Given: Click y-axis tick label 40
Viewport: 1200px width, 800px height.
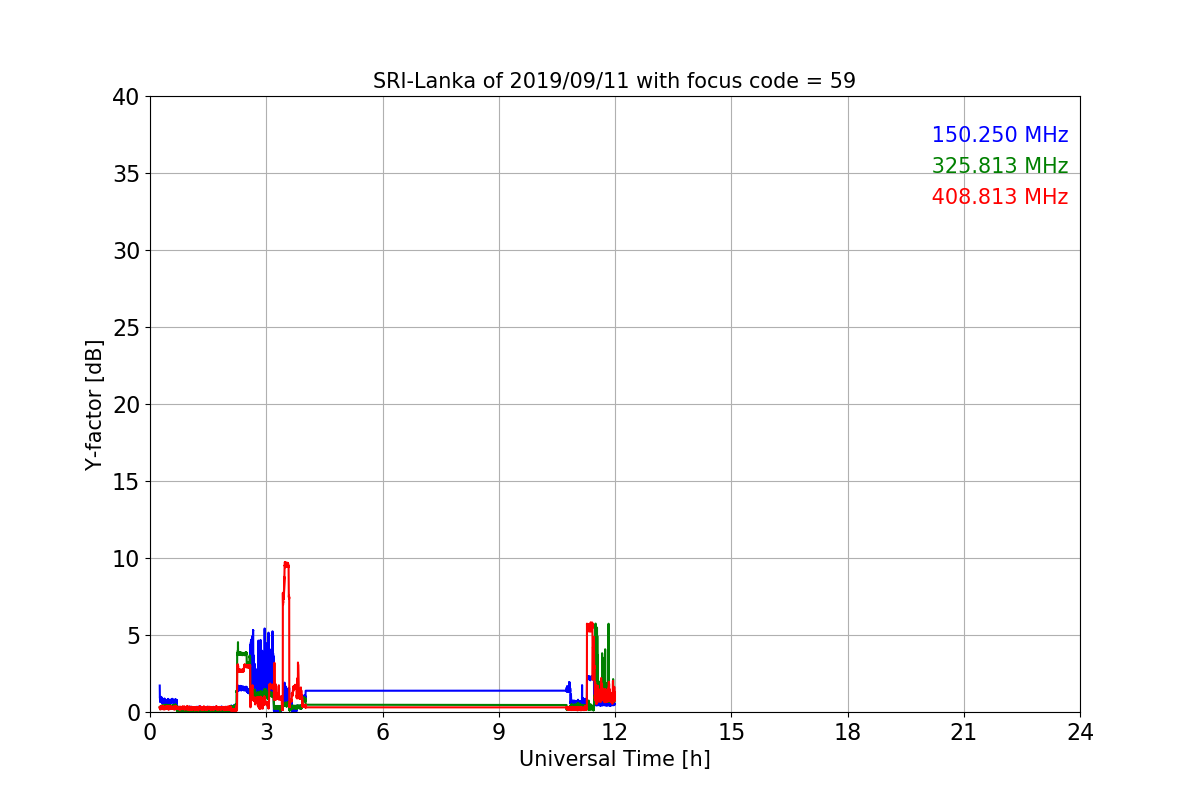Looking at the screenshot, I should pos(126,97).
